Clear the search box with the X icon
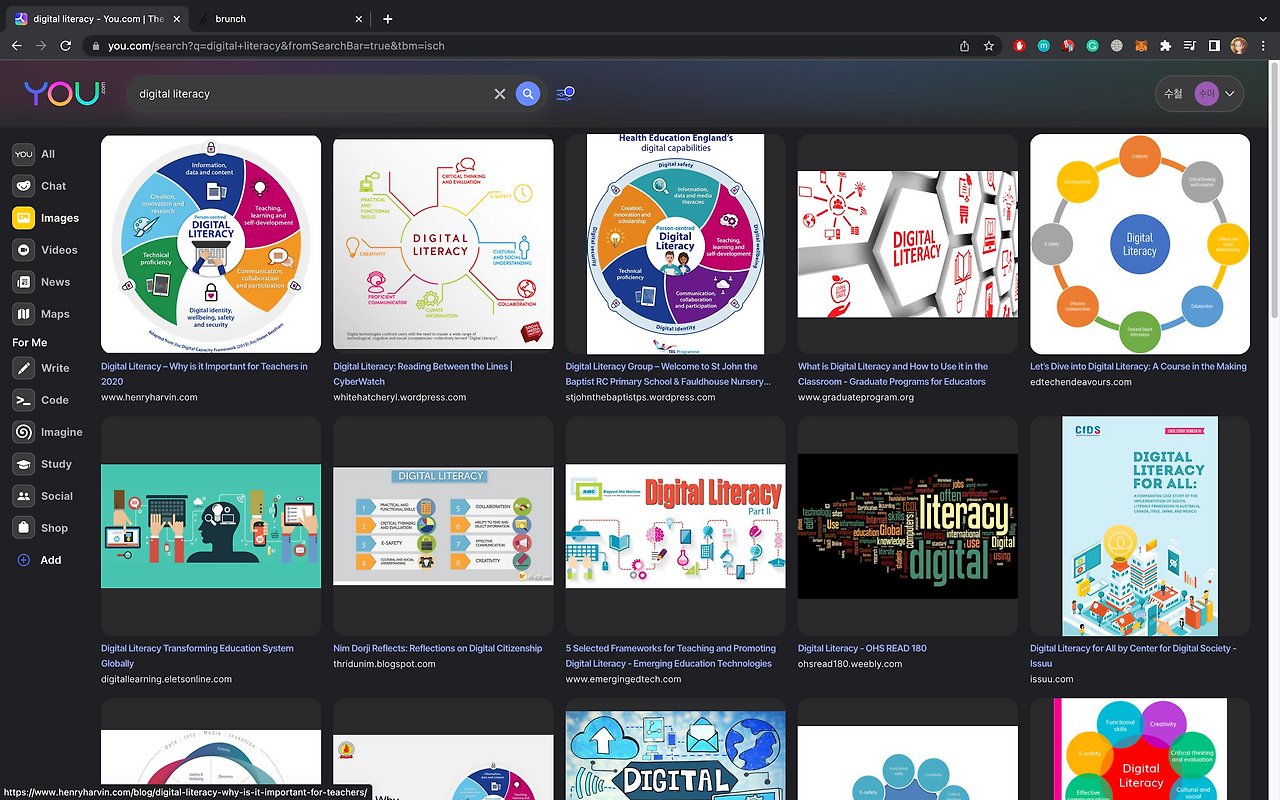Viewport: 1280px width, 800px height. (x=500, y=94)
